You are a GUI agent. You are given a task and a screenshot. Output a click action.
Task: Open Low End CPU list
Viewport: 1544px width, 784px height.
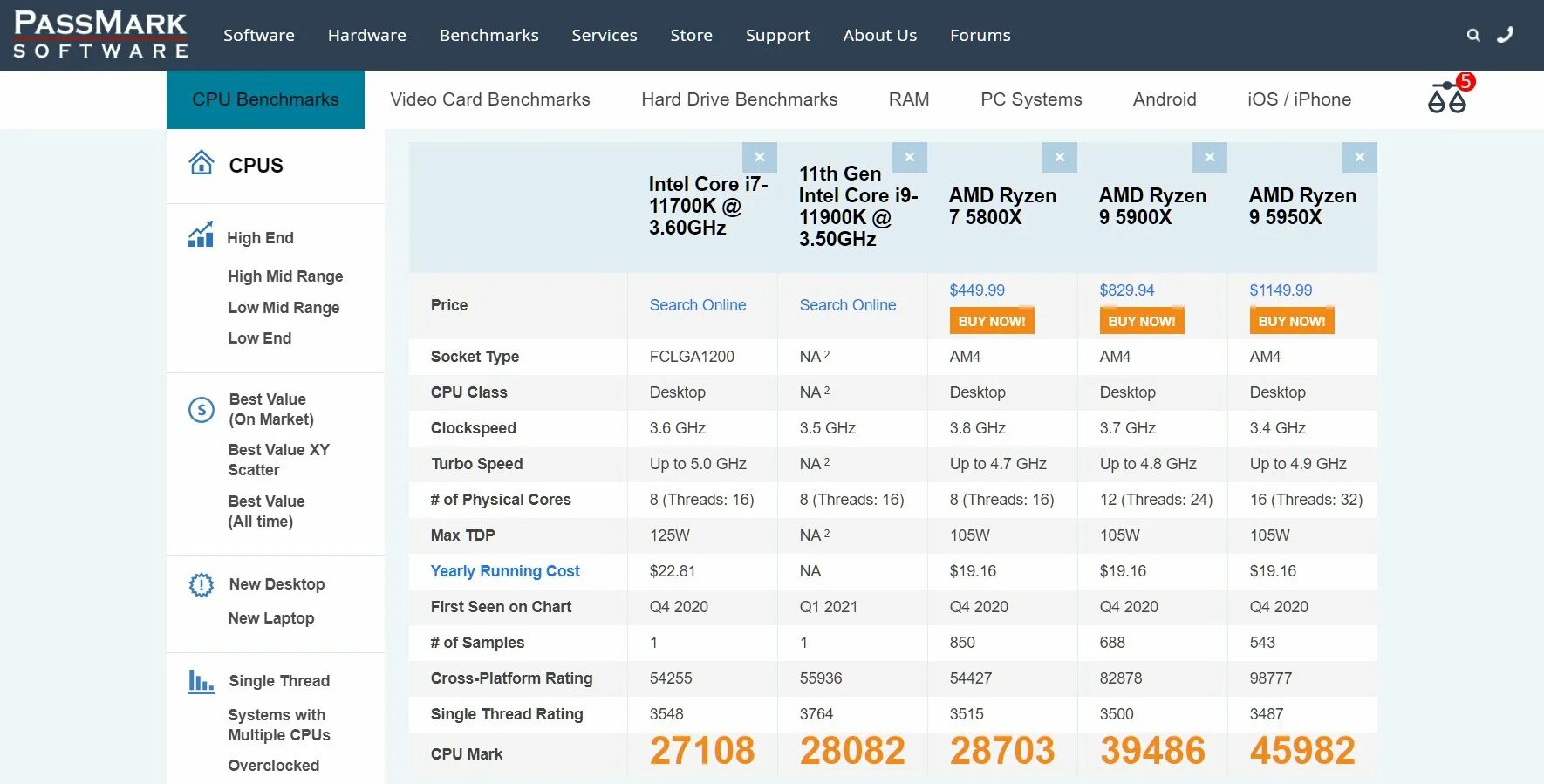[259, 338]
